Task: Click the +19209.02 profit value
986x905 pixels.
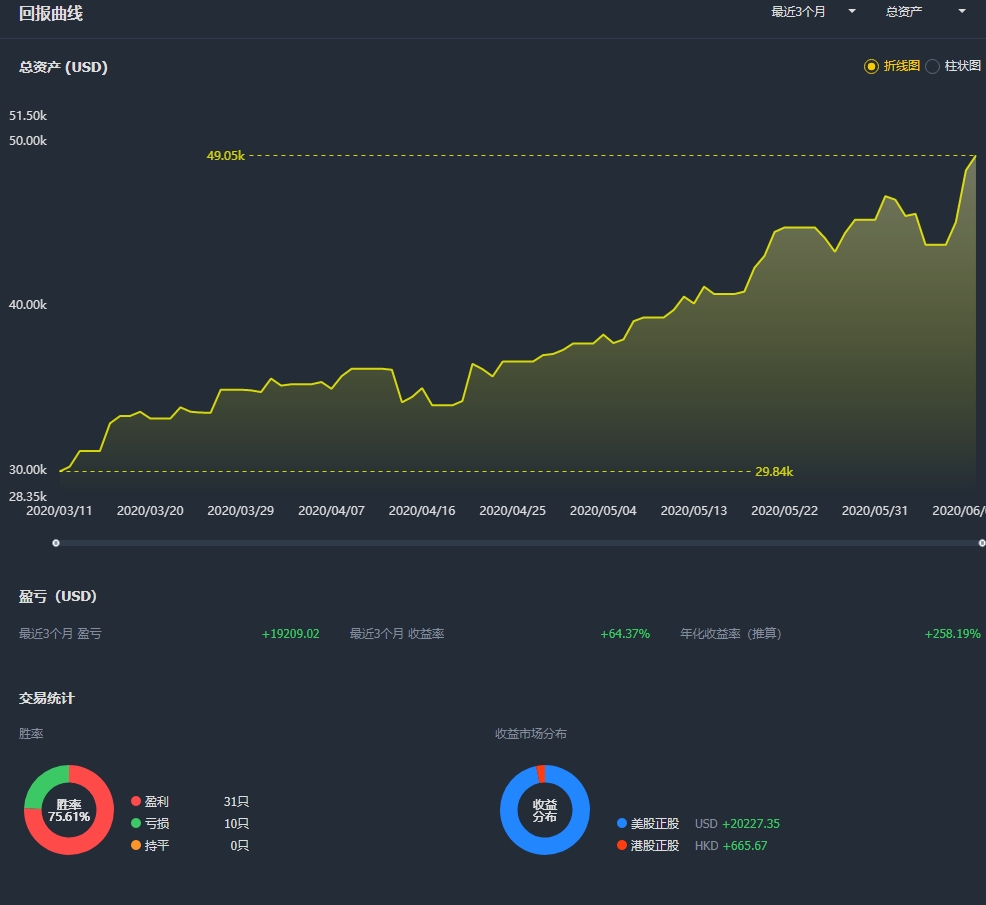Action: pyautogui.click(x=291, y=633)
